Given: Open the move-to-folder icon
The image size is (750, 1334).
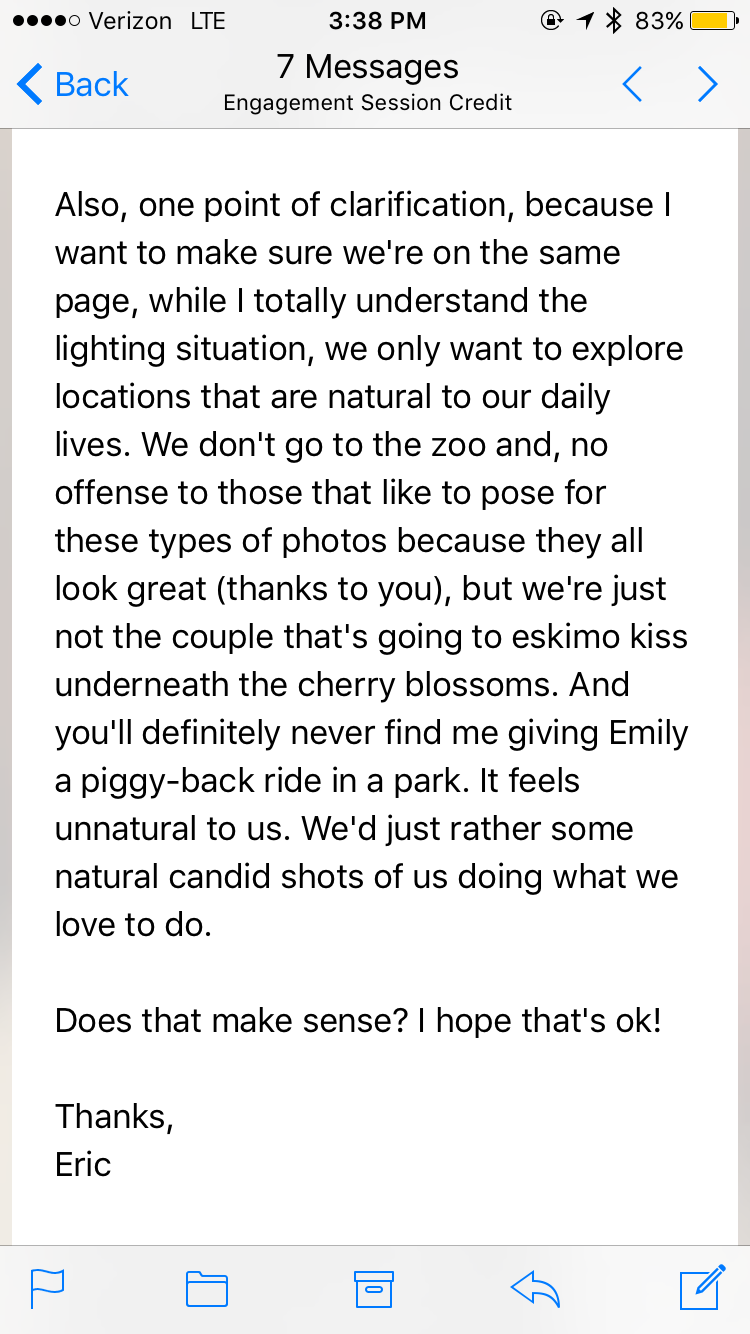Looking at the screenshot, I should pyautogui.click(x=207, y=1288).
